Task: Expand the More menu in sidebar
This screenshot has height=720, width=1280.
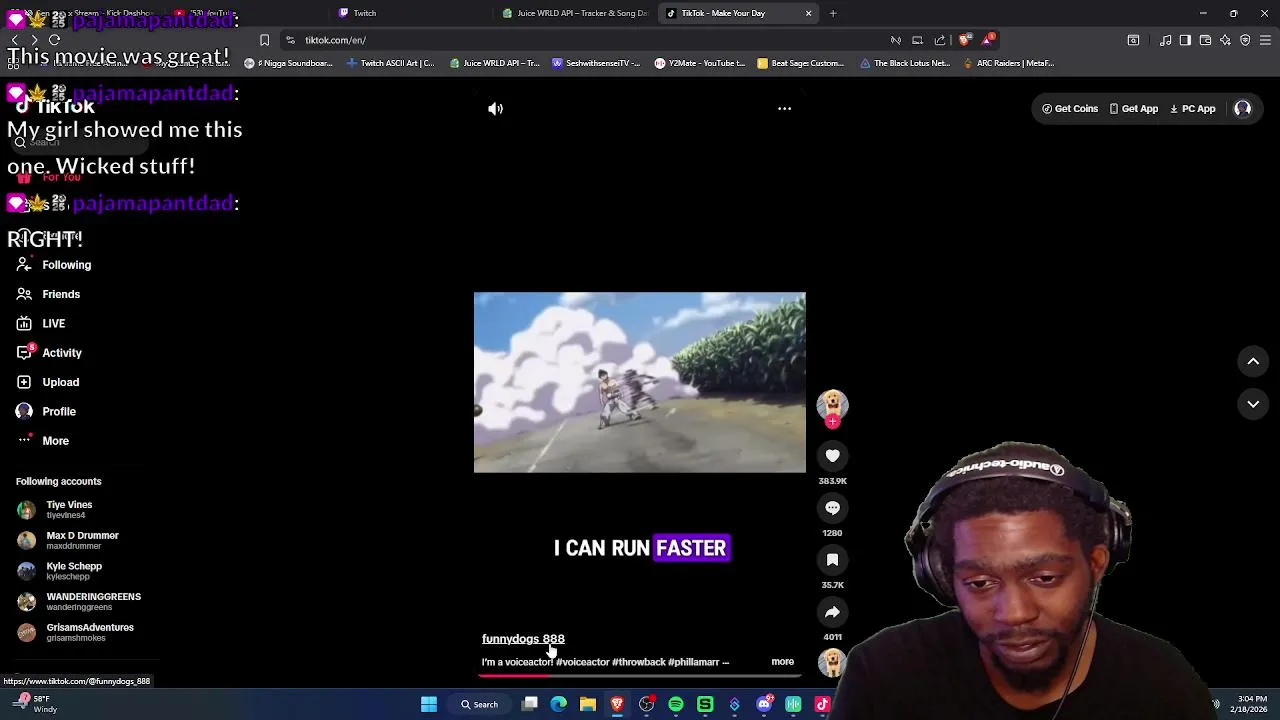Action: (43, 441)
